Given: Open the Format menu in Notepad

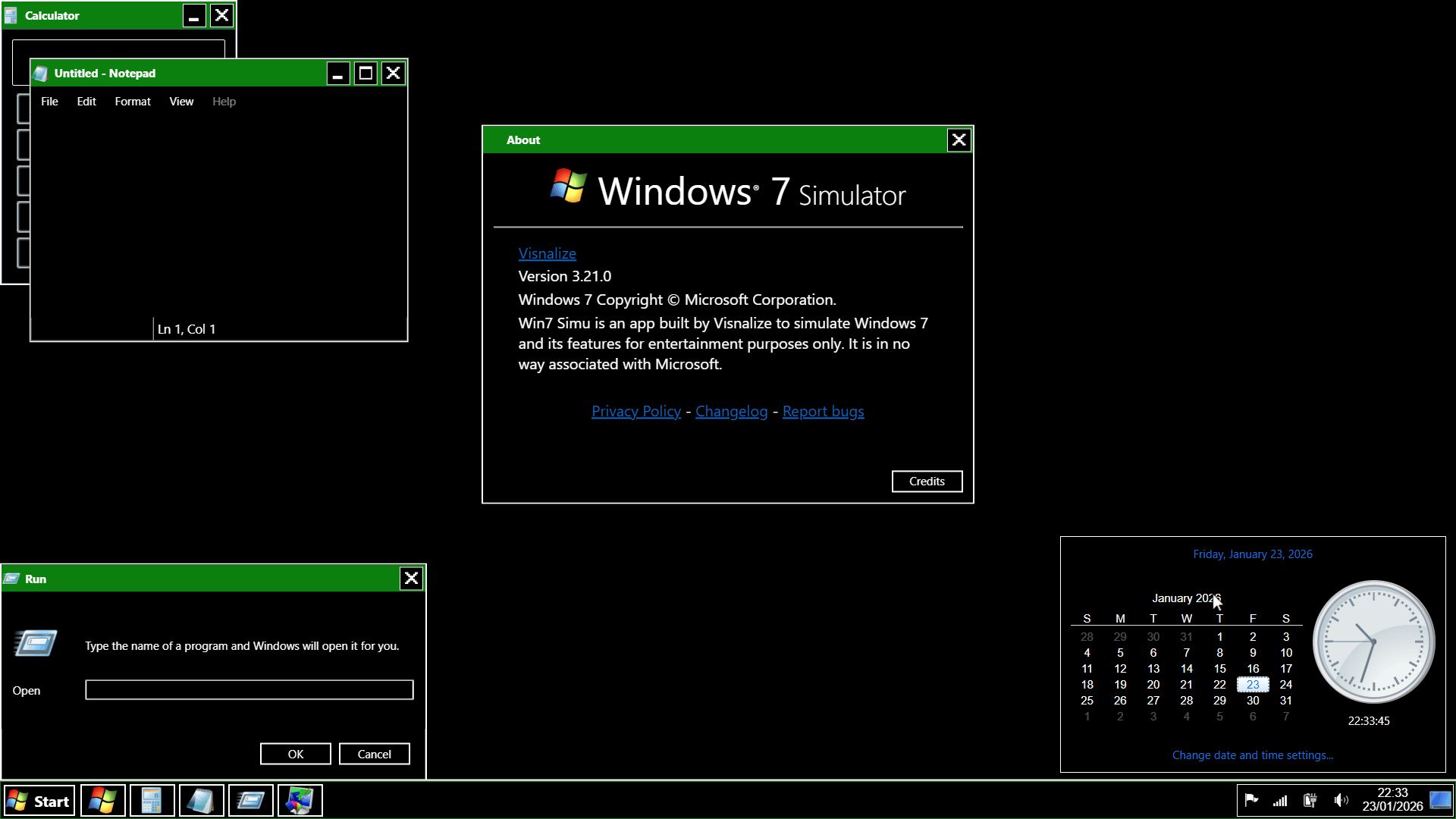Looking at the screenshot, I should [x=133, y=102].
